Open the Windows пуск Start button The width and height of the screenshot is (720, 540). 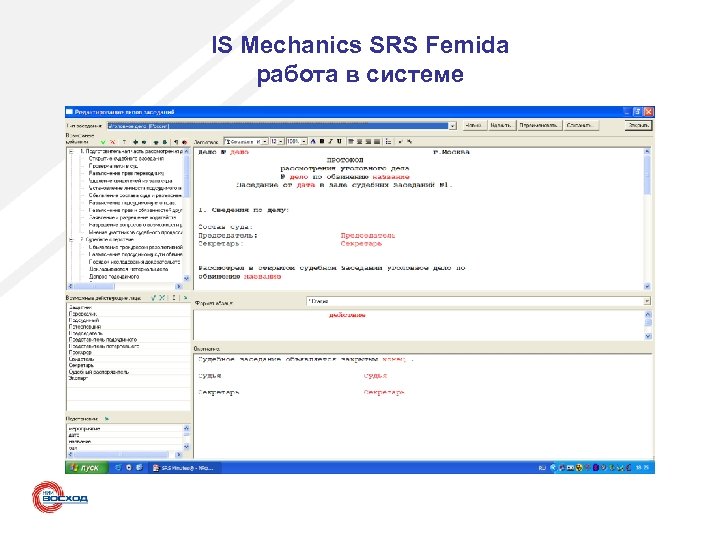pos(86,467)
